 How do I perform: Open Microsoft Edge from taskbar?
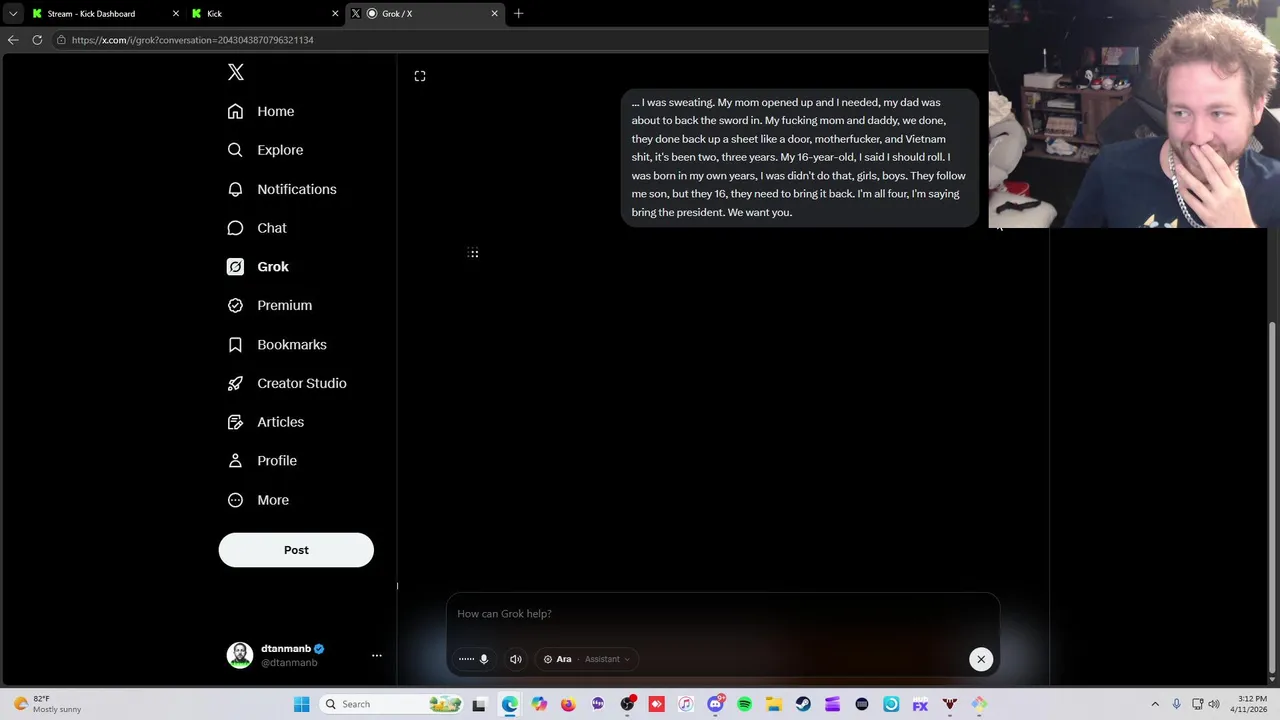(510, 704)
